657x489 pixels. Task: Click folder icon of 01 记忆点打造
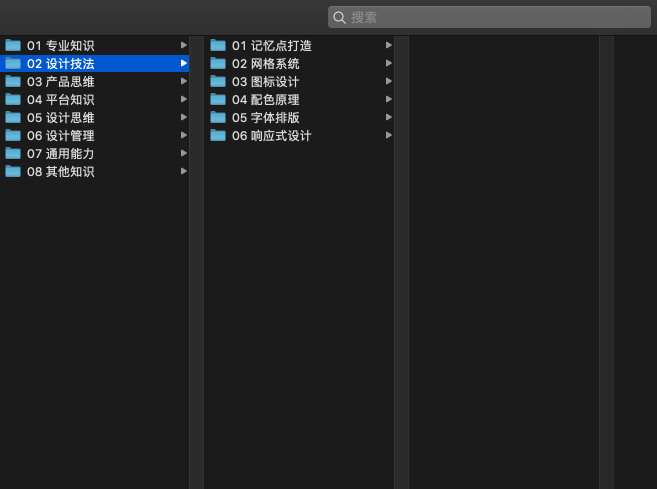pos(218,45)
